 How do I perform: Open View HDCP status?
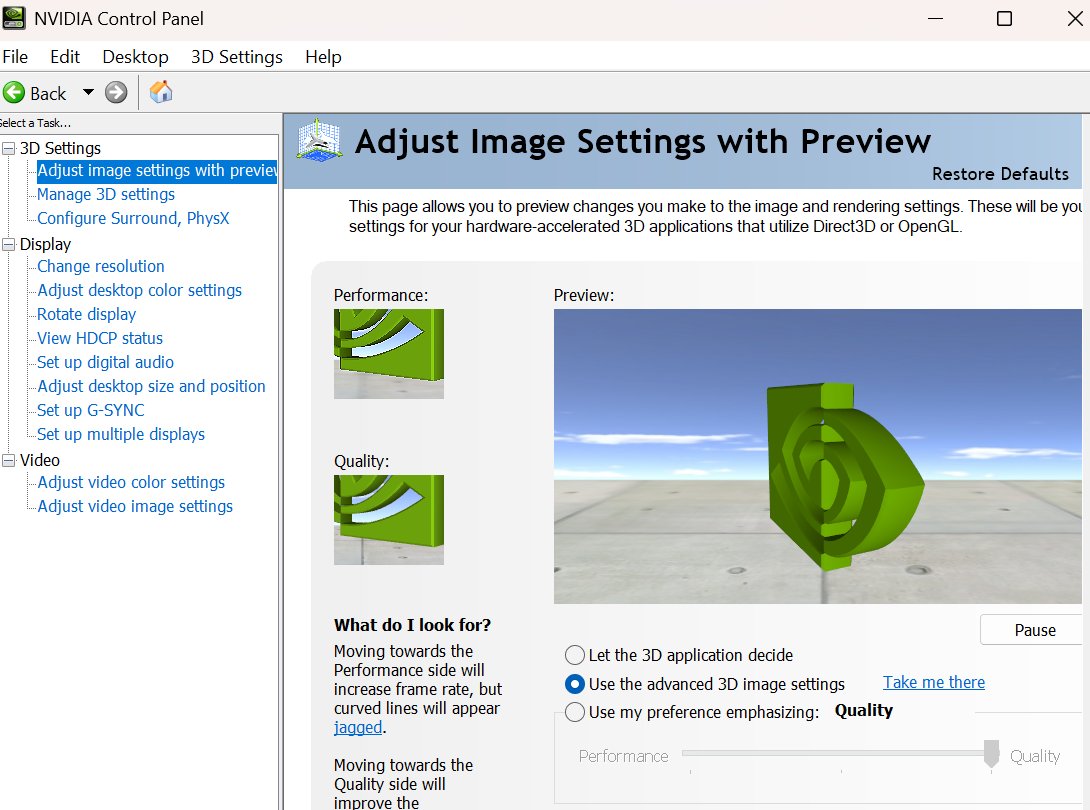[x=100, y=338]
